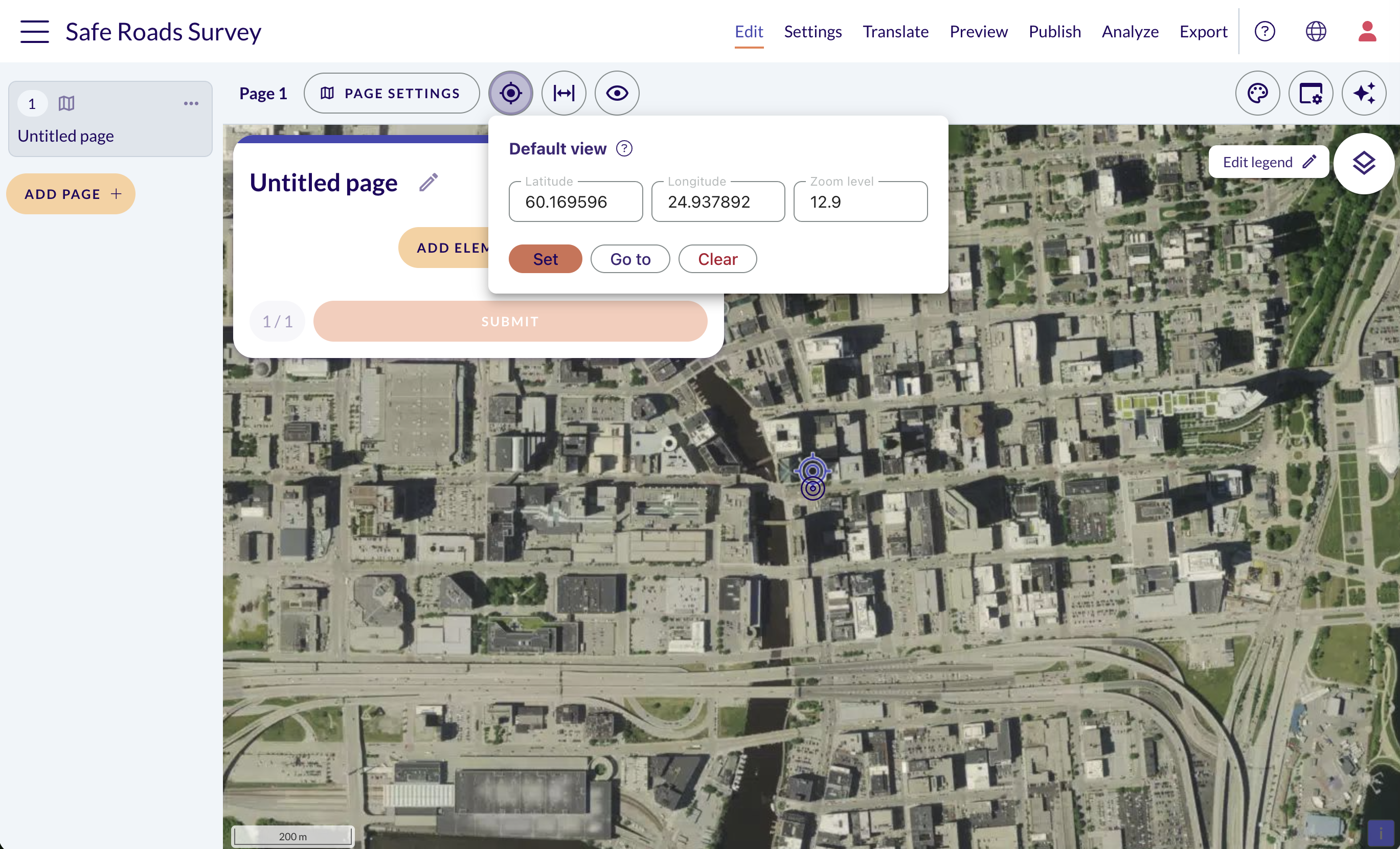The width and height of the screenshot is (1400, 849).
Task: Select the Untitled page card in sidebar
Action: point(110,119)
